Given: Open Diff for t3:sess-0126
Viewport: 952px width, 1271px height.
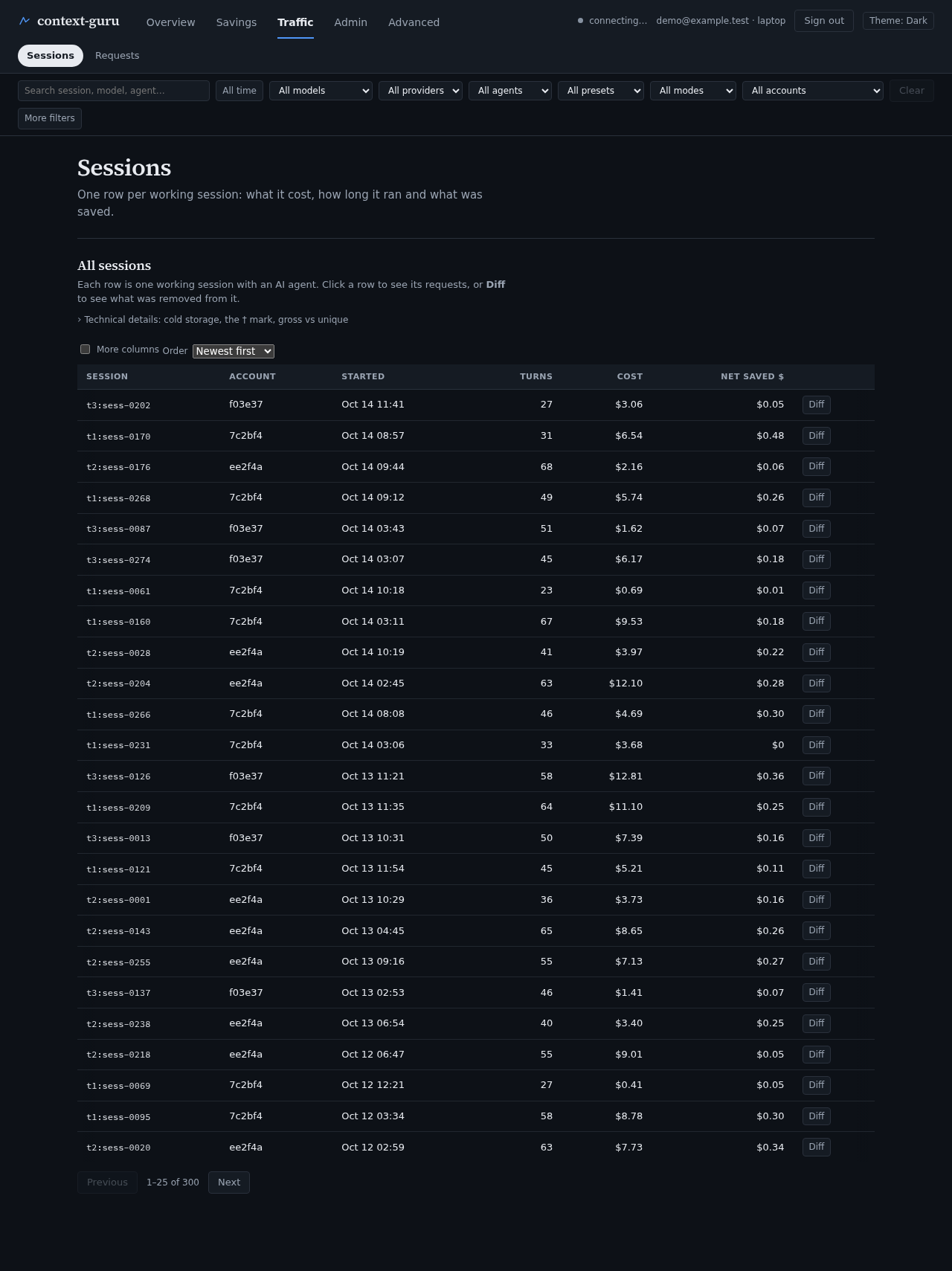Looking at the screenshot, I should [x=817, y=776].
